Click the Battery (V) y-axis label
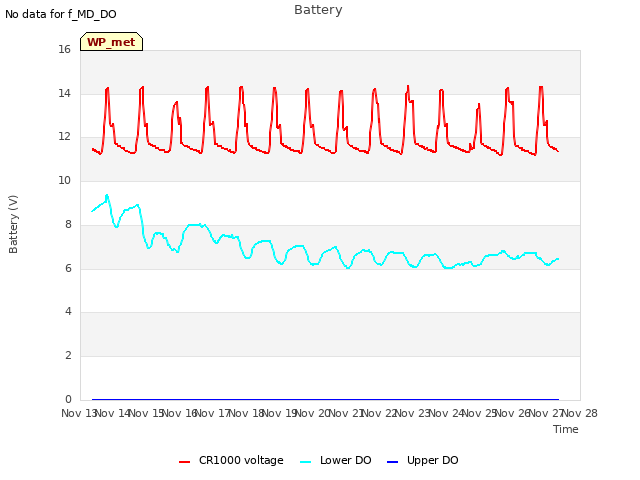The height and width of the screenshot is (480, 640). pos(13,224)
